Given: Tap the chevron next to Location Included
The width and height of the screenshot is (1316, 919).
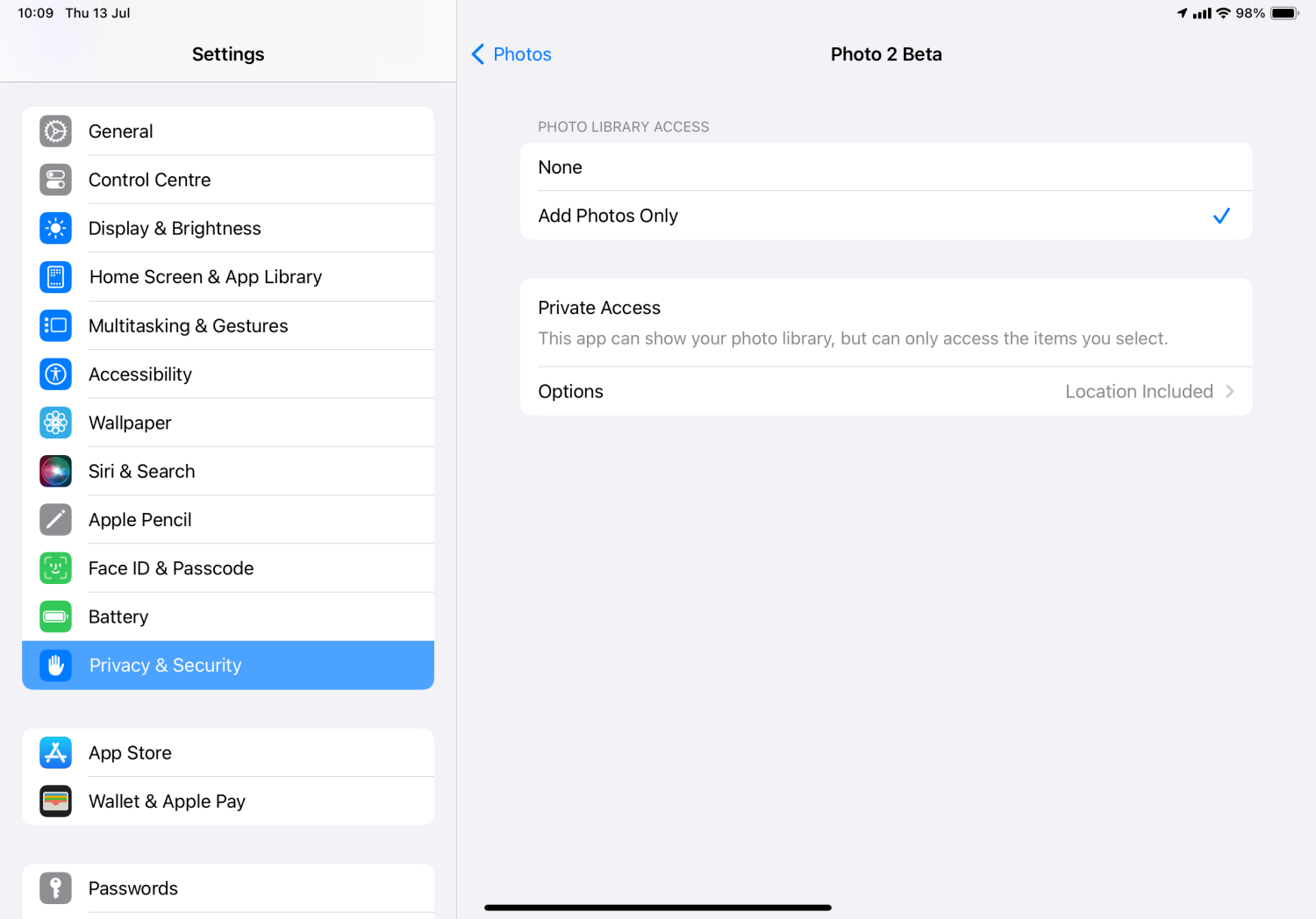Looking at the screenshot, I should (x=1230, y=392).
